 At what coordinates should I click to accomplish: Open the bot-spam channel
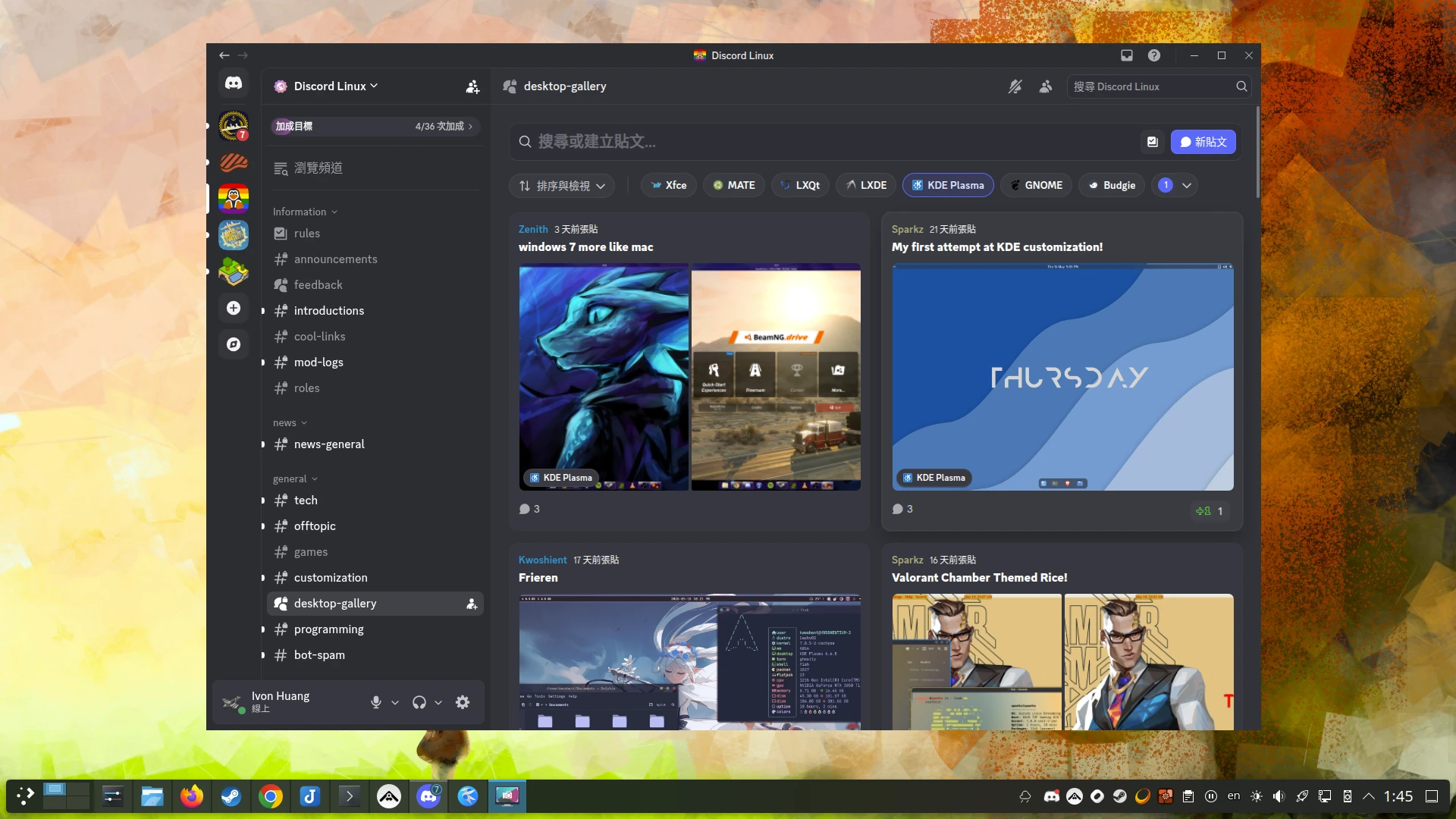[375, 655]
